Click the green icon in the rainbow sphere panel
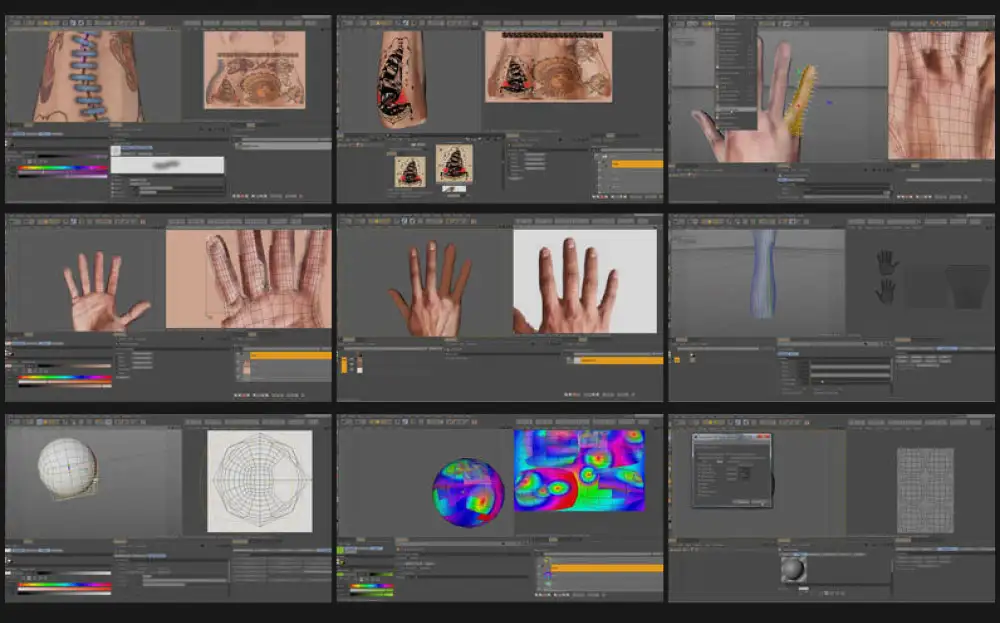This screenshot has height=623, width=1000. pyautogui.click(x=341, y=550)
